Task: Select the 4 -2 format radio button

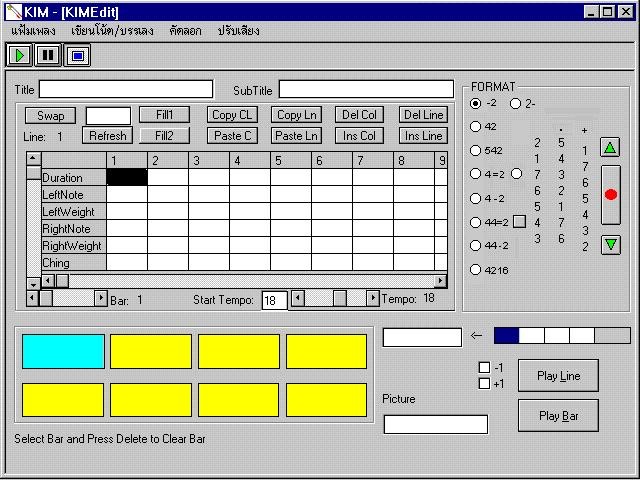Action: (476, 198)
